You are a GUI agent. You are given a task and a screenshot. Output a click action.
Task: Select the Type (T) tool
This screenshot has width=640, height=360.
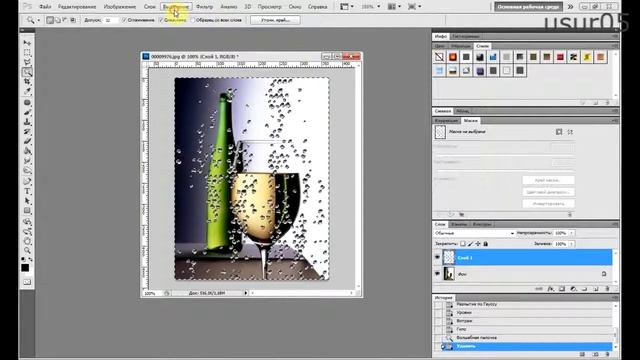27,191
